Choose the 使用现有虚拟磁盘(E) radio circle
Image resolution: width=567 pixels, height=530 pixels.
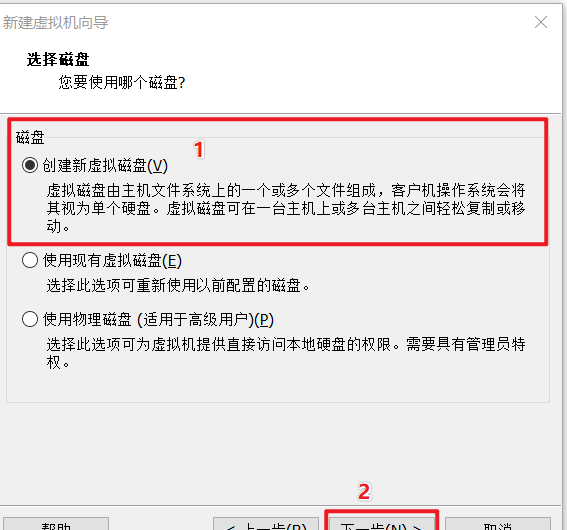pos(30,260)
